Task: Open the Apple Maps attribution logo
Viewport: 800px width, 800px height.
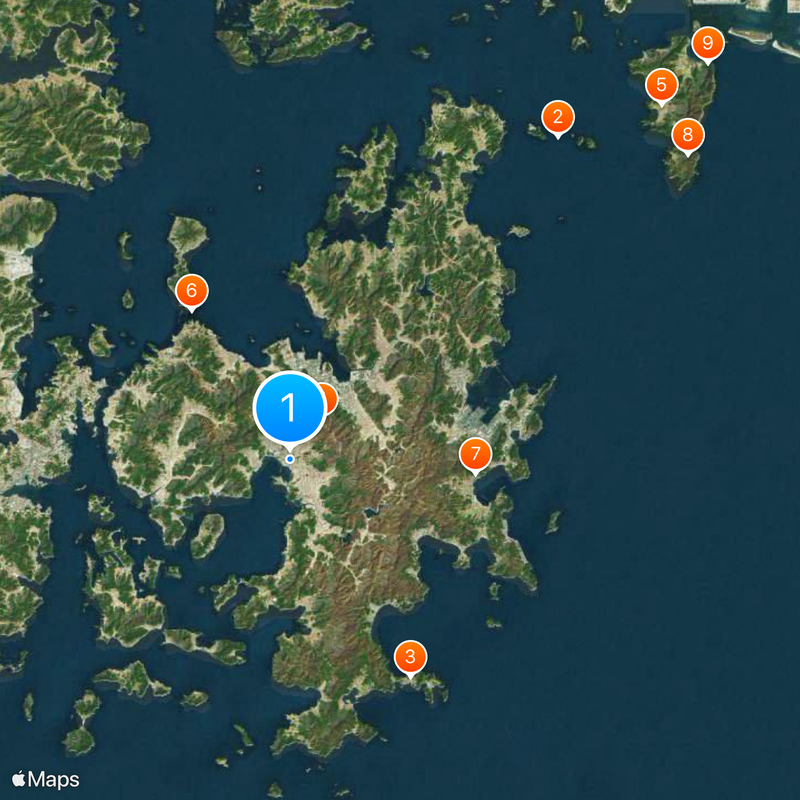Action: coord(45,779)
